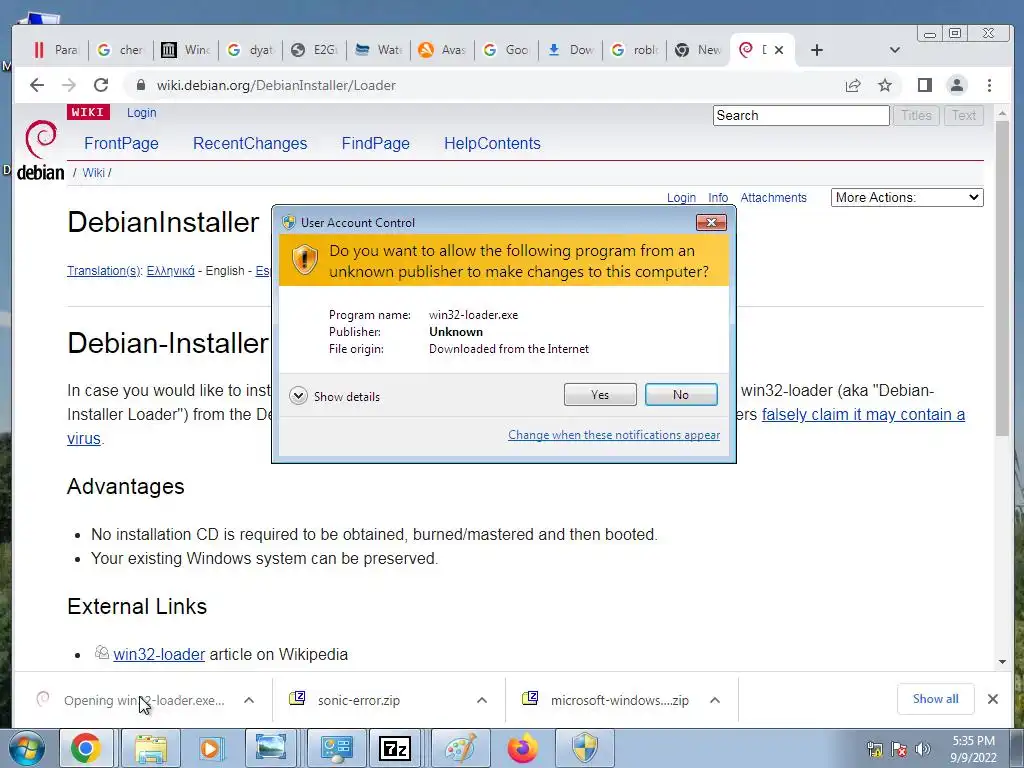Click the Text search button
The width and height of the screenshot is (1024, 768).
964,116
